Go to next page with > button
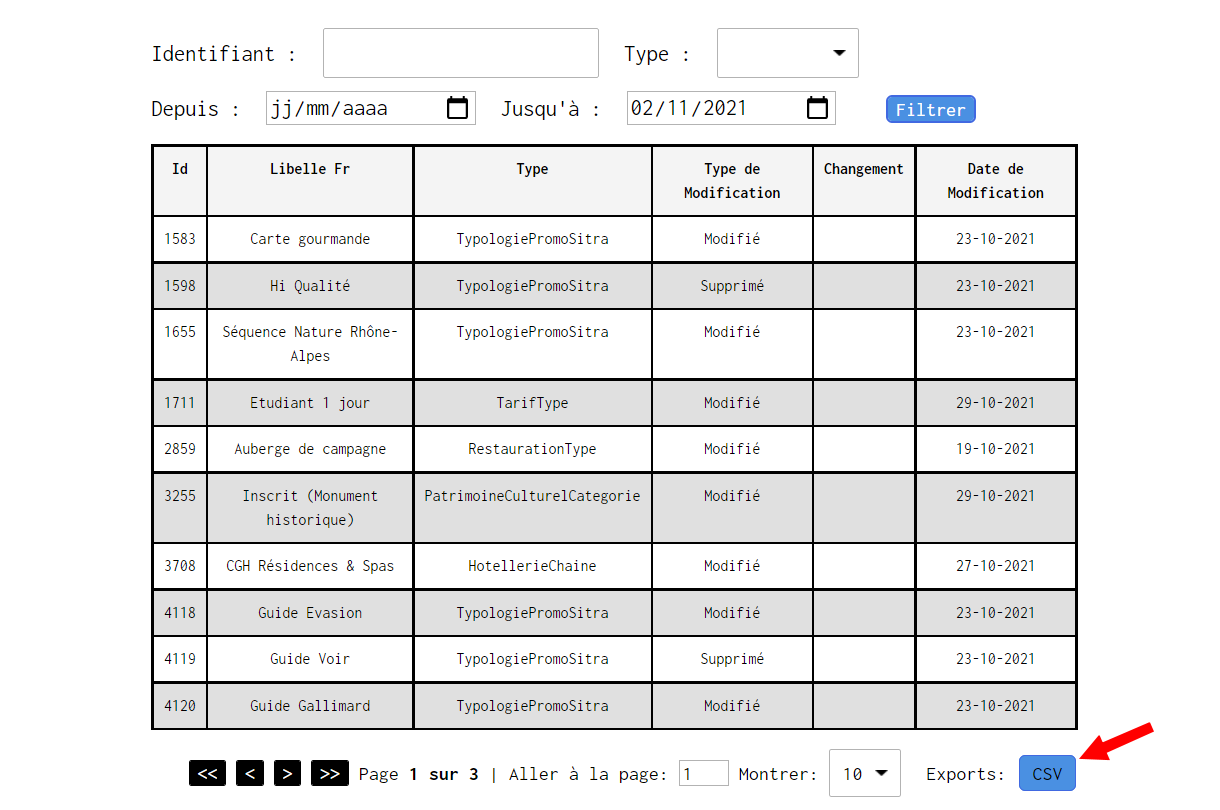This screenshot has height=810, width=1220. (287, 773)
